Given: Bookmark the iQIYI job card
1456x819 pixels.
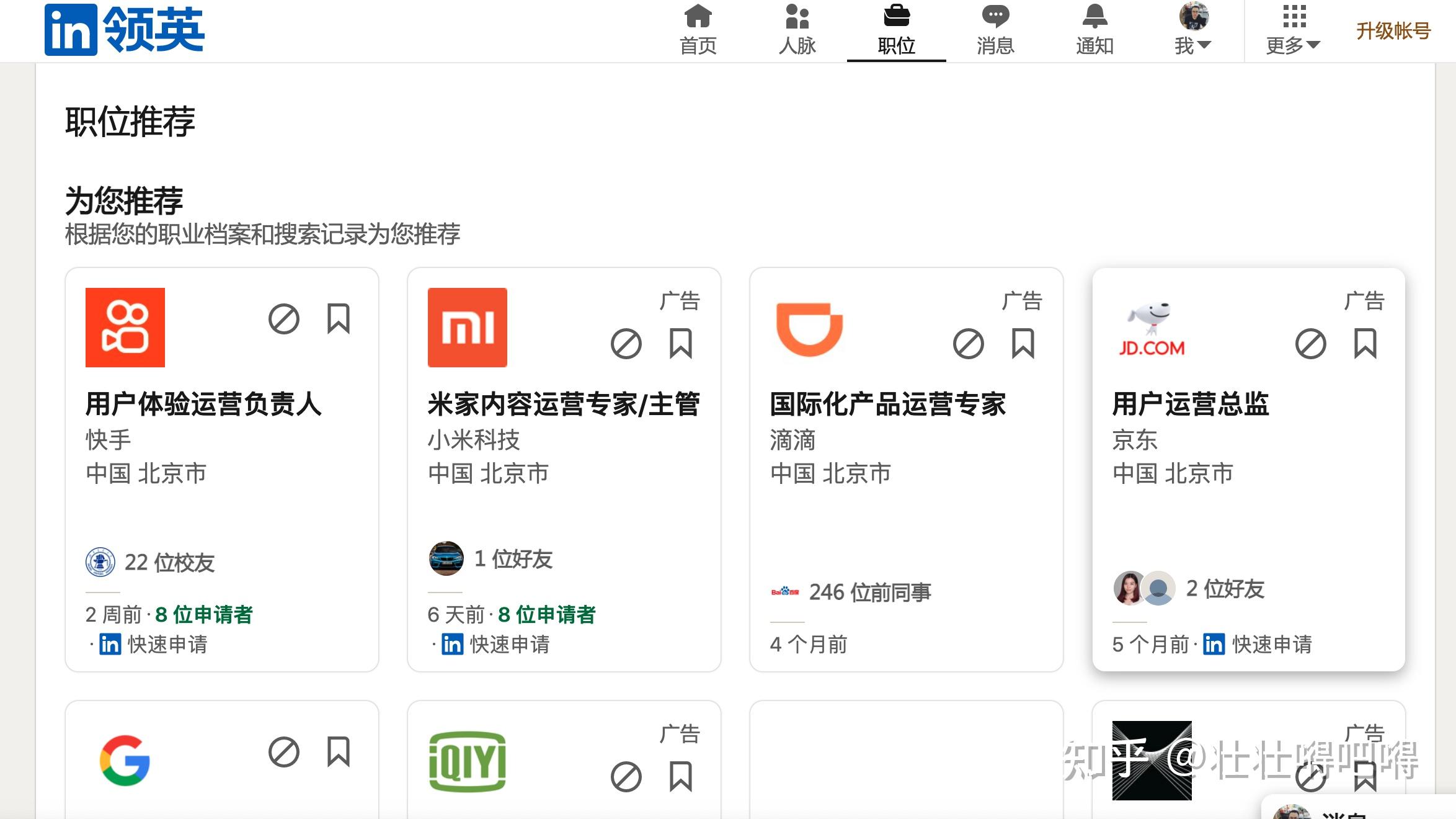Looking at the screenshot, I should click(x=681, y=777).
